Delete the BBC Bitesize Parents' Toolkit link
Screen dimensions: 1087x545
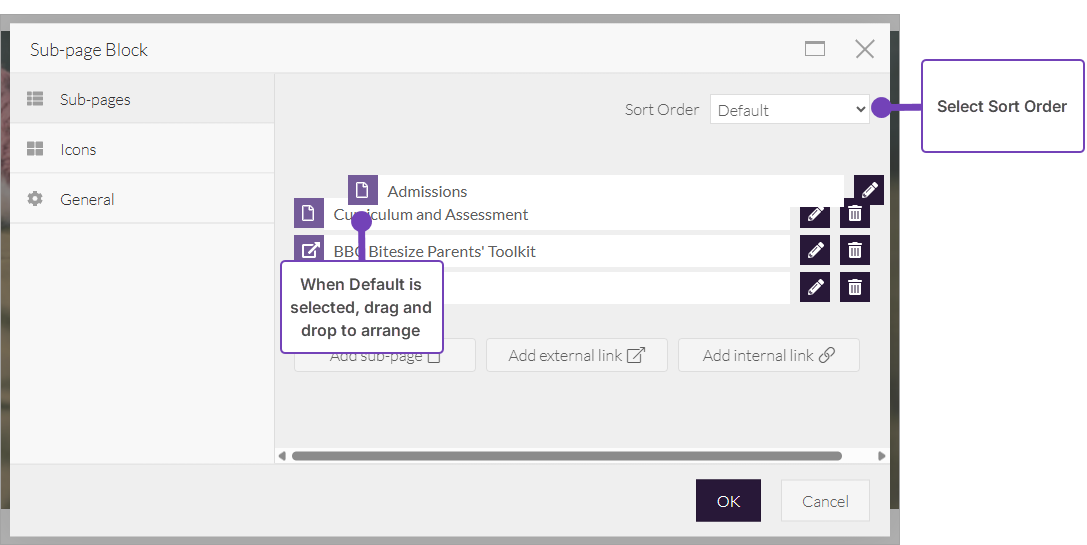[x=855, y=250]
